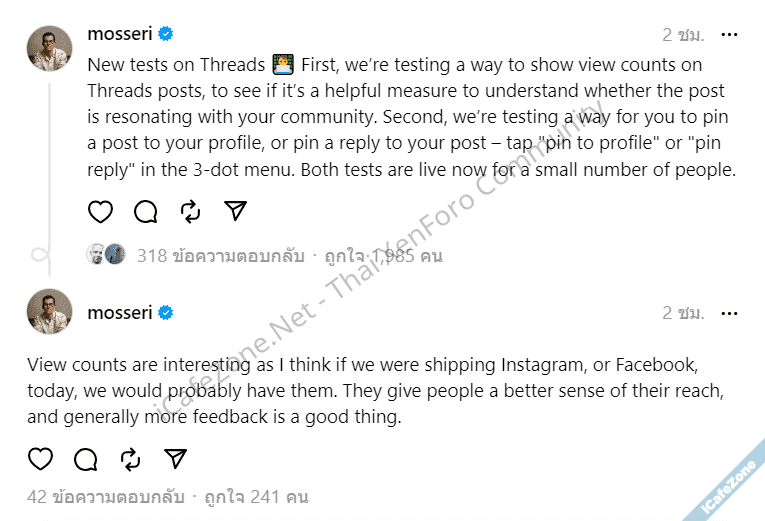Reply to the first mosseri post
The height and width of the screenshot is (521, 765).
tap(146, 211)
